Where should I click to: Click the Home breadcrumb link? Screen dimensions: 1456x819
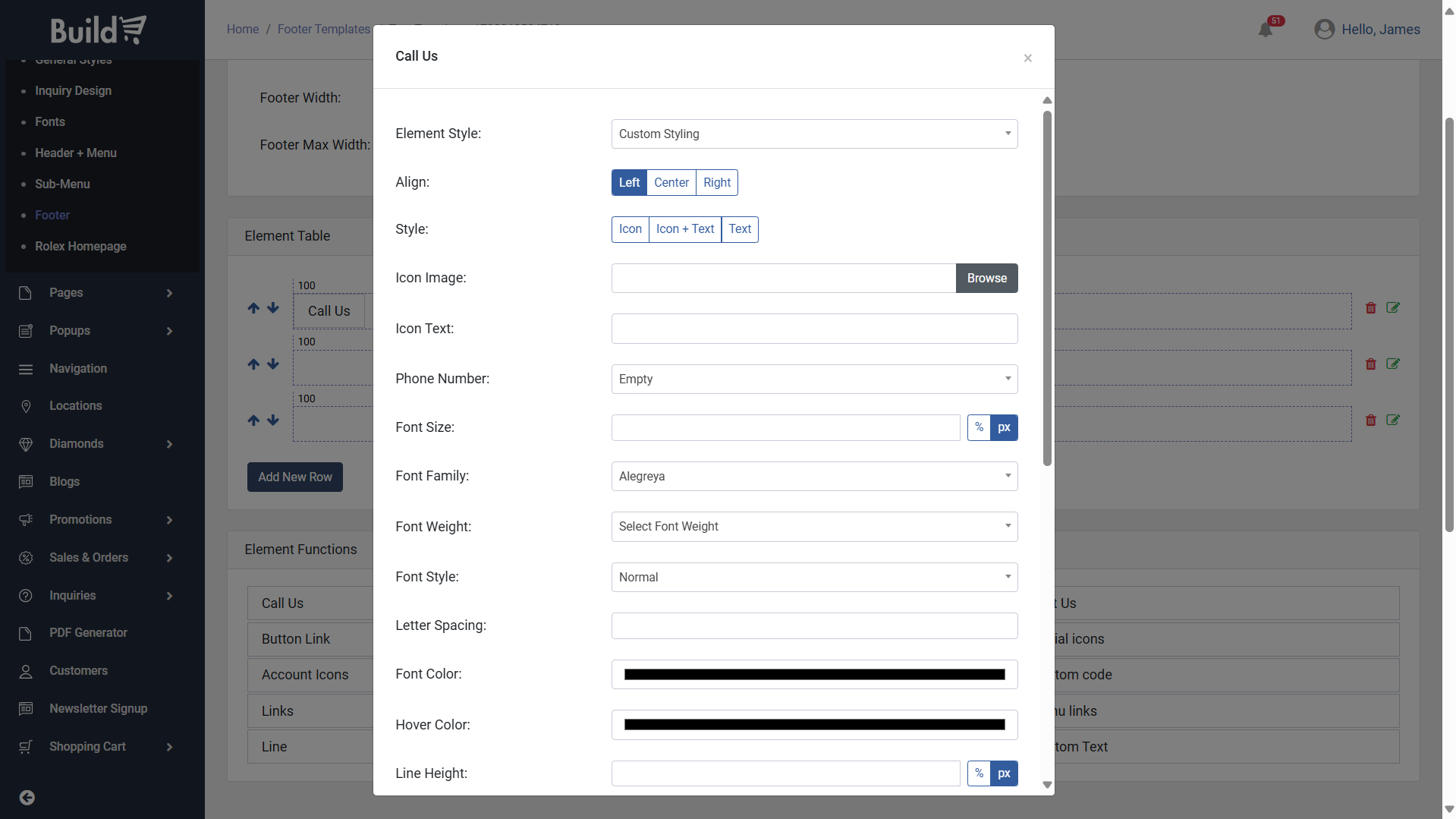tap(242, 30)
